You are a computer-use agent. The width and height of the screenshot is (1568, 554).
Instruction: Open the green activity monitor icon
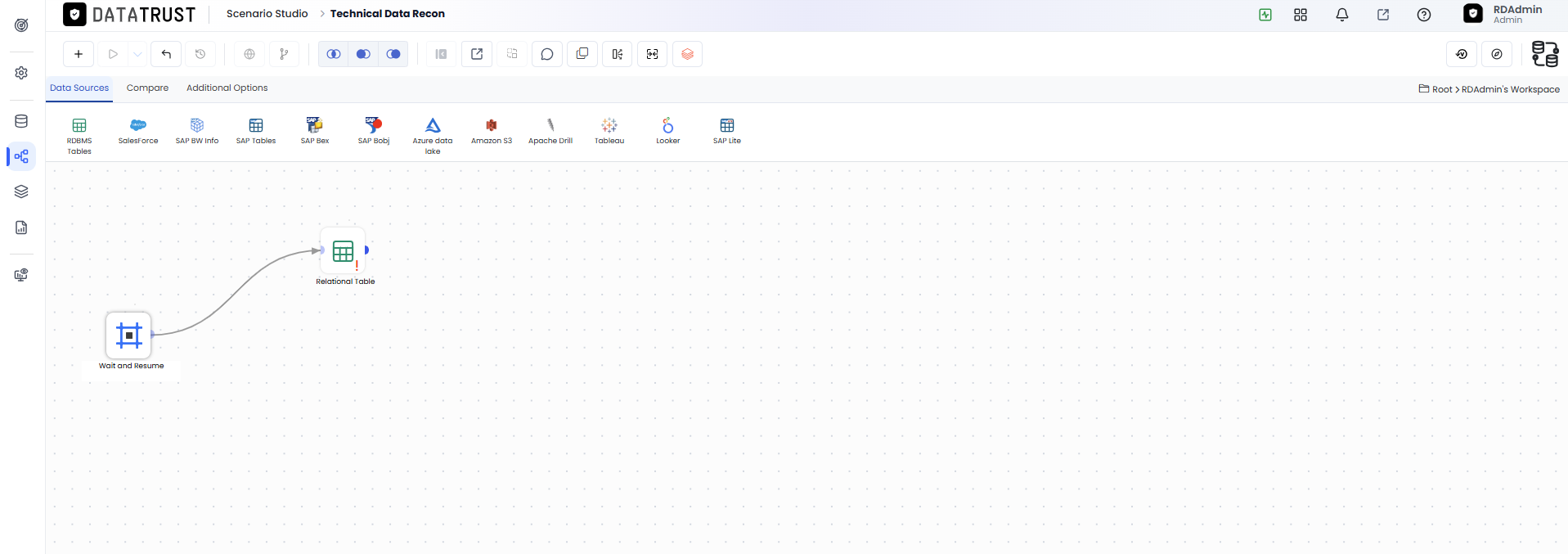coord(1265,15)
